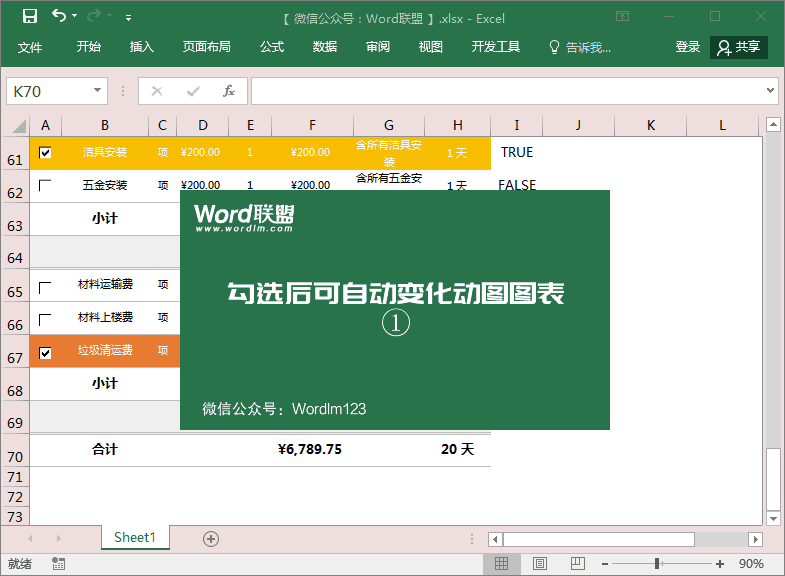Click the 告诉我 lightbulb search box

click(x=580, y=48)
